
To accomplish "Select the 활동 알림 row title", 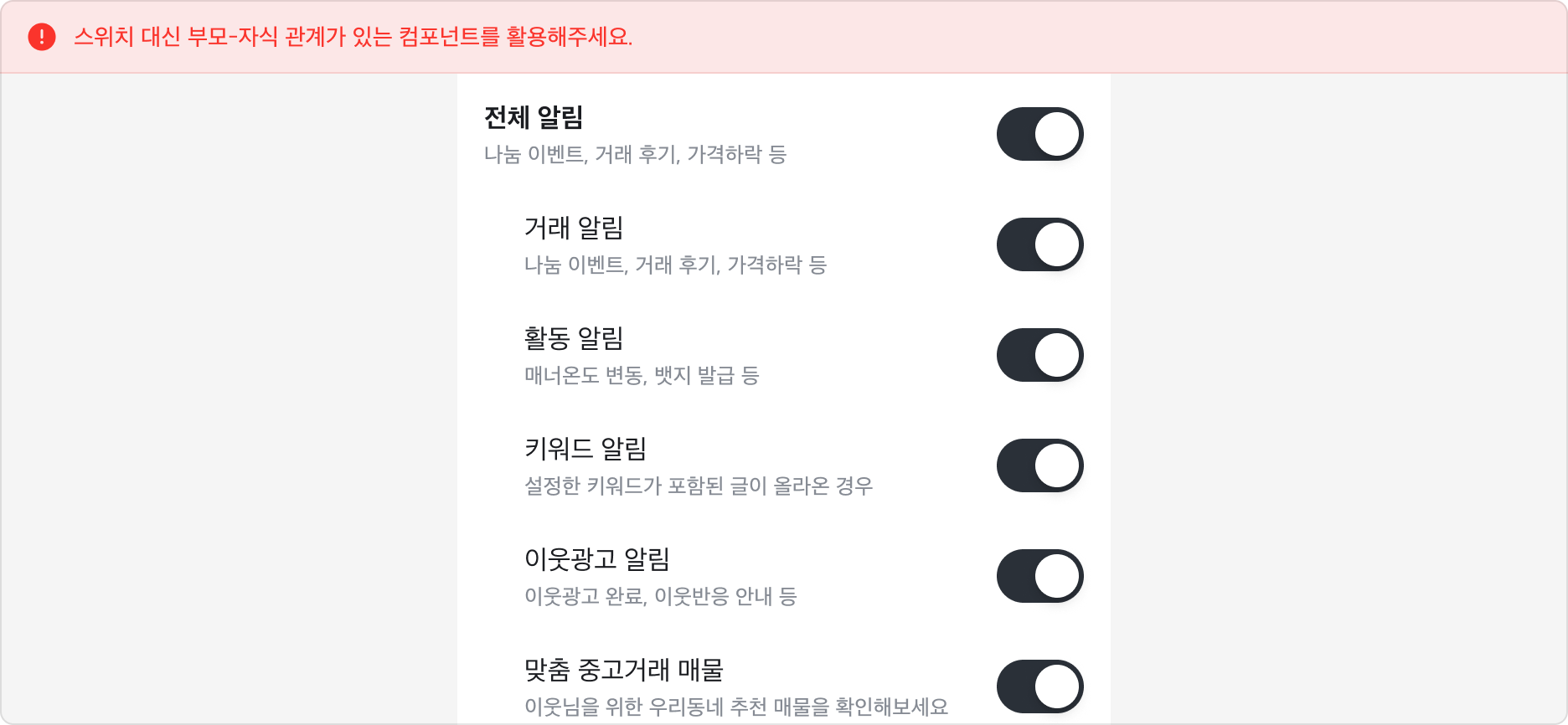I will (574, 339).
